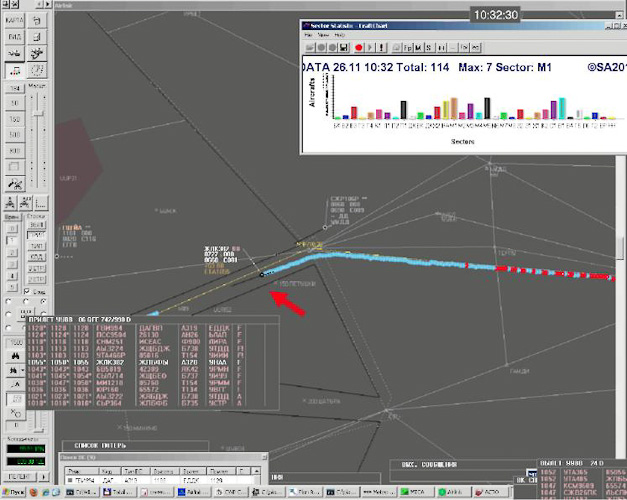This screenshot has width=627, height=500.
Task: Click the lower green coordinate display field
Action: (26, 461)
